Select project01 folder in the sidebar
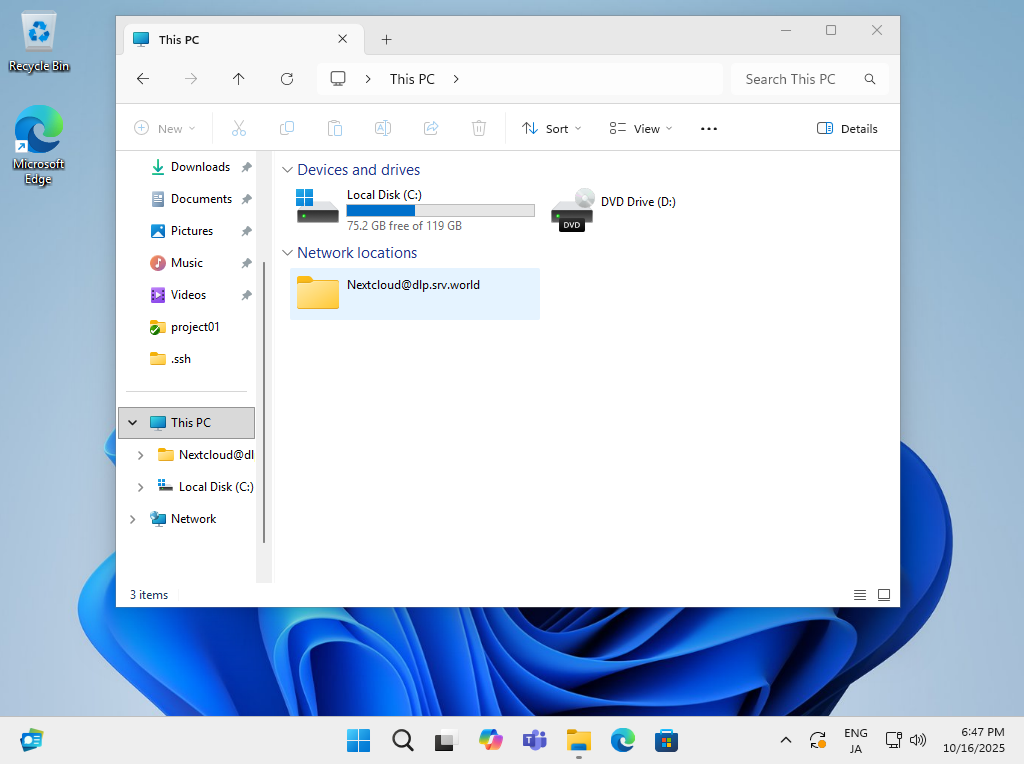The width and height of the screenshot is (1024, 764). pos(194,327)
